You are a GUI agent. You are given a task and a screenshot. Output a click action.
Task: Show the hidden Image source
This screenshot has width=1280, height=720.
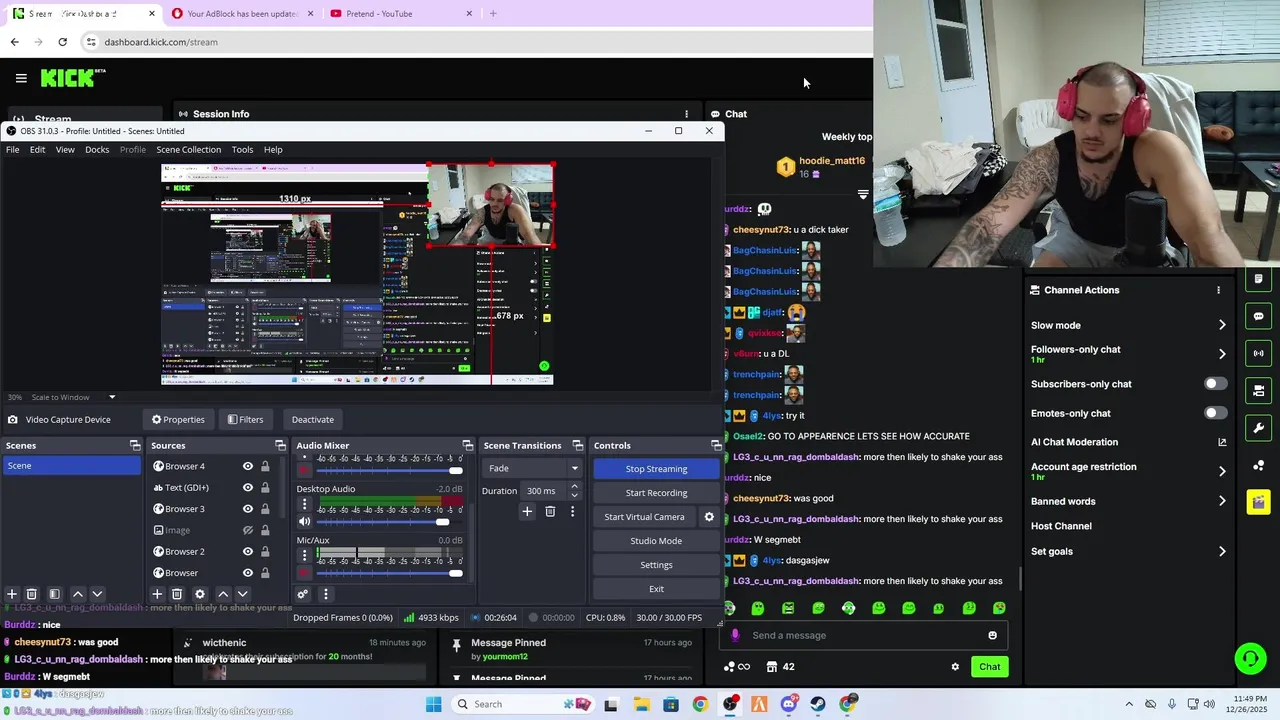point(248,530)
